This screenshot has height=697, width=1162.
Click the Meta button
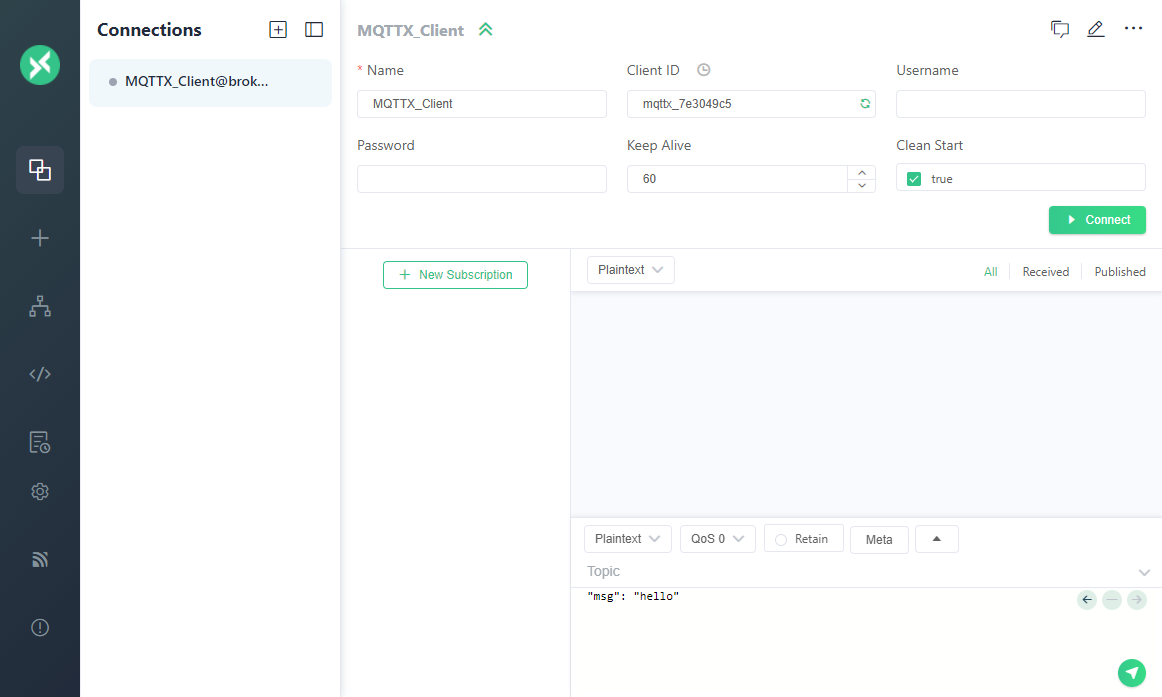(x=879, y=539)
